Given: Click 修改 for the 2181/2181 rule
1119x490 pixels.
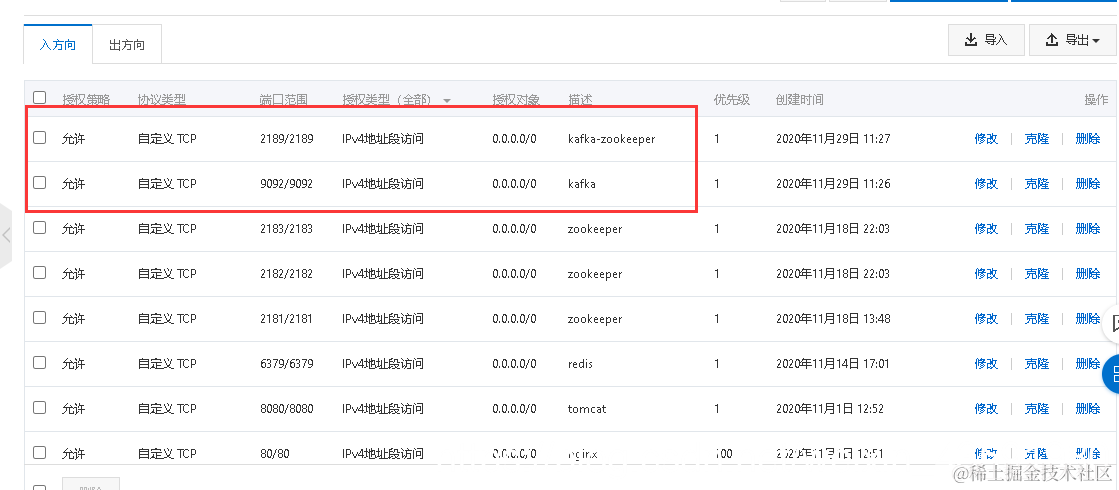Looking at the screenshot, I should click(986, 319).
